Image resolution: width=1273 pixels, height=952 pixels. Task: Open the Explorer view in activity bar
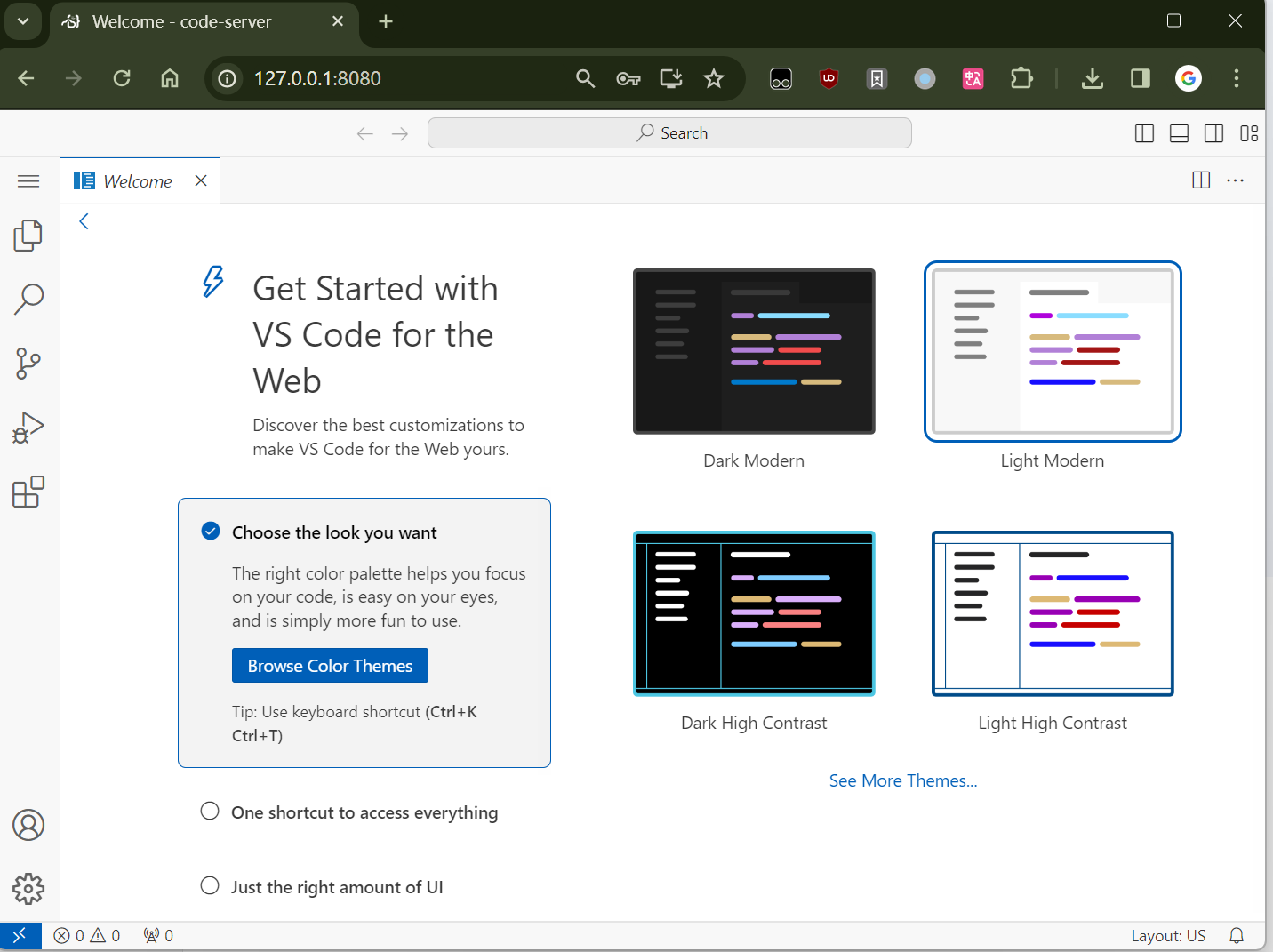click(28, 236)
